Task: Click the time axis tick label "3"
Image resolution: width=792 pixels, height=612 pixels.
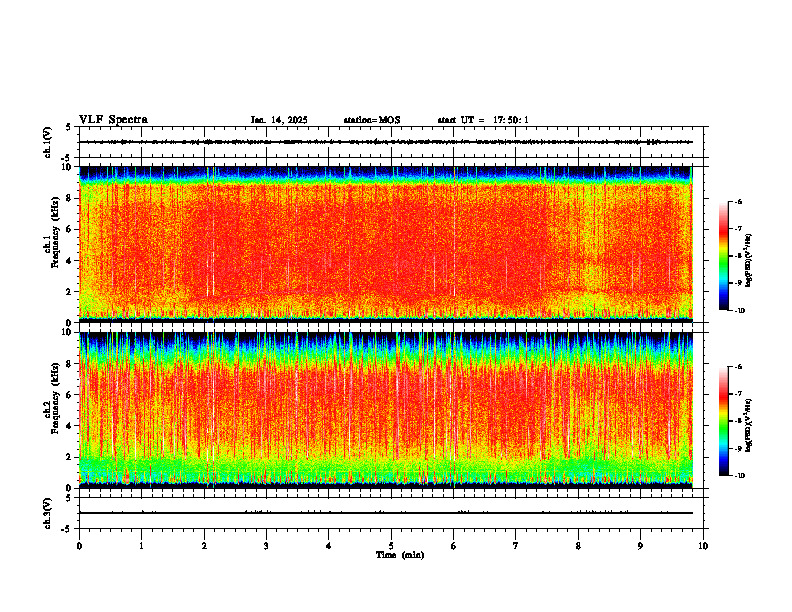Action: tap(266, 546)
